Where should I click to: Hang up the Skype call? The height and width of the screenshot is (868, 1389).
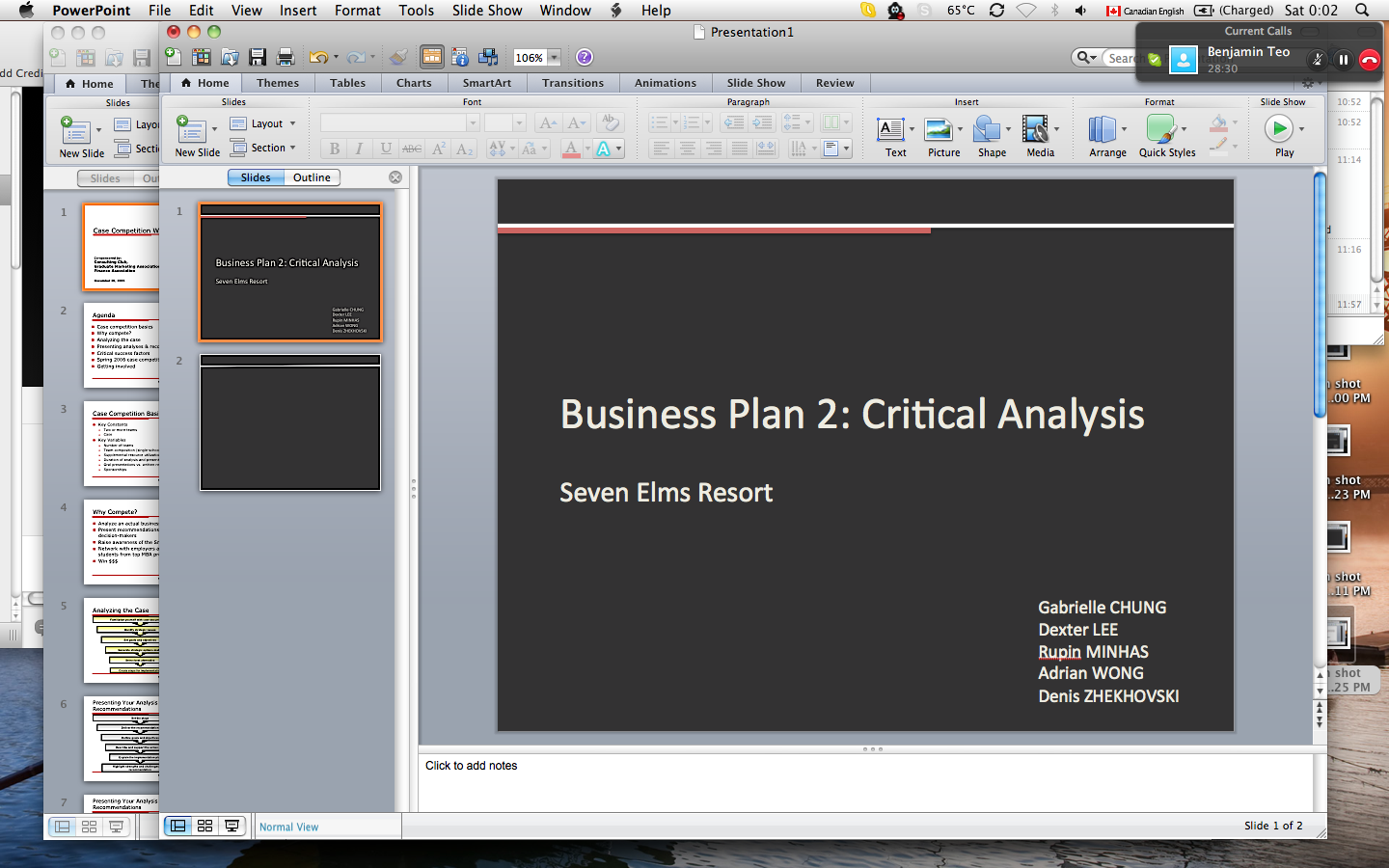tap(1369, 60)
